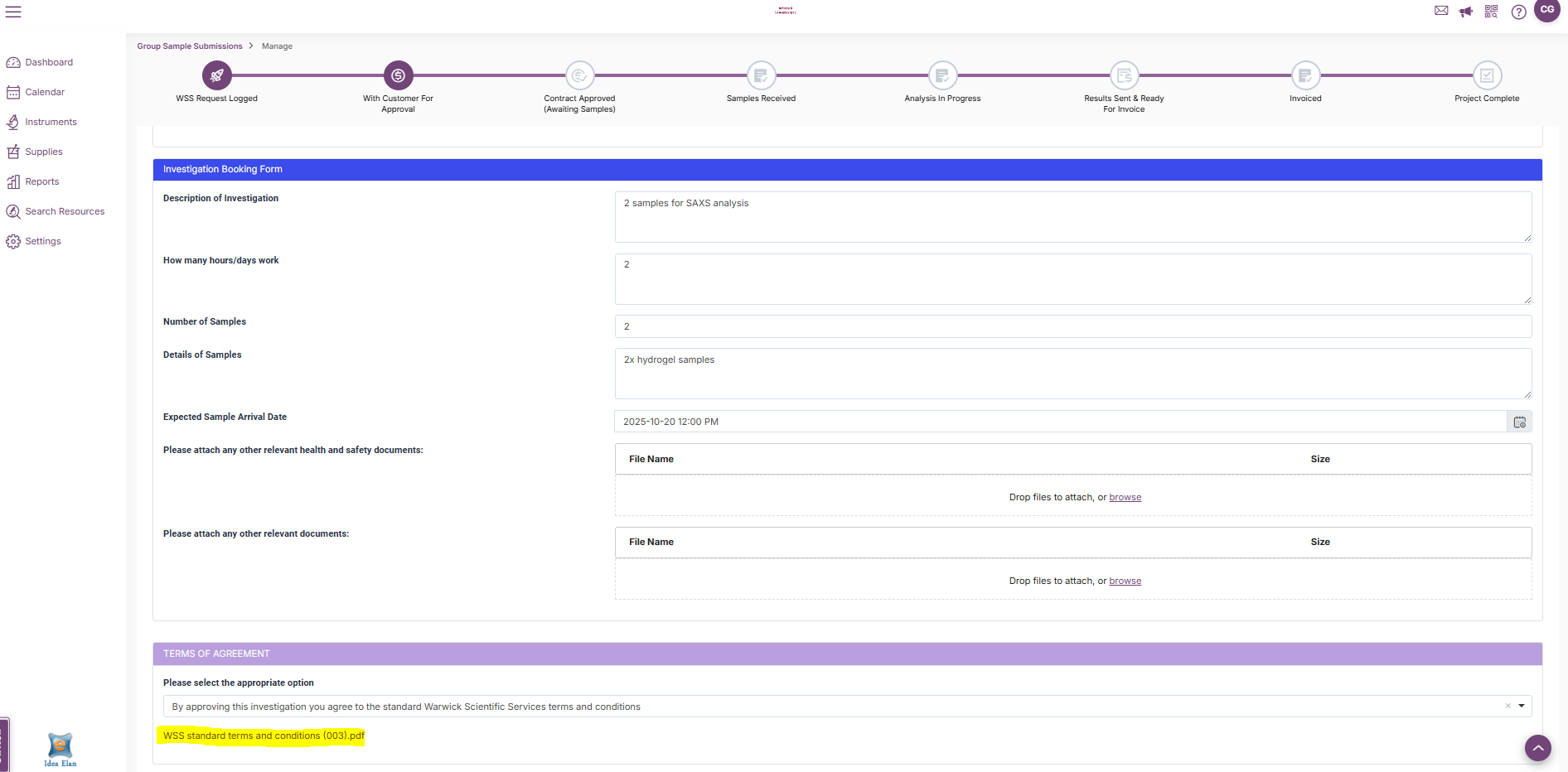Click the scroll-to-top arrow button
Viewport: 1568px width, 772px height.
[1538, 748]
